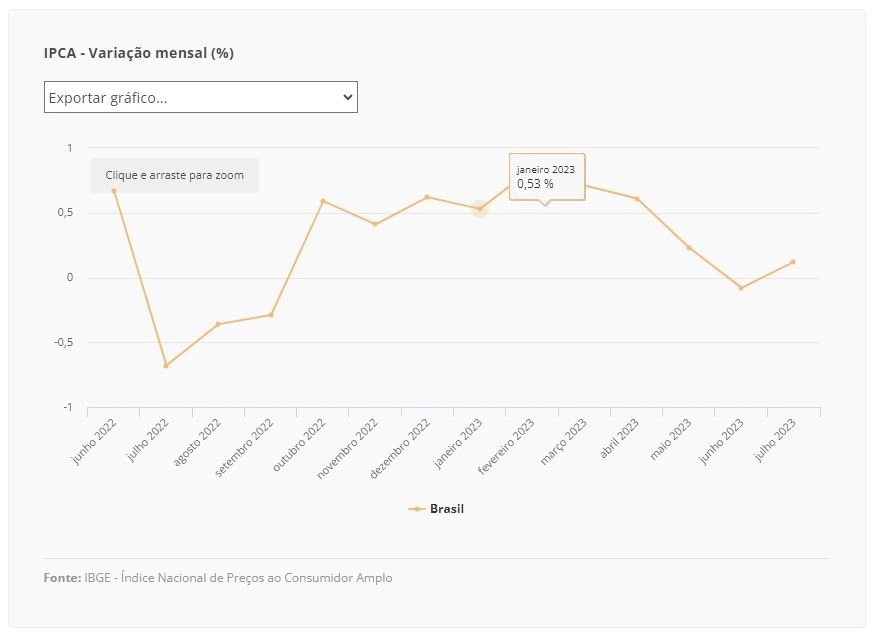Select the outubro 2022 data point
This screenshot has width=874, height=634.
(323, 201)
